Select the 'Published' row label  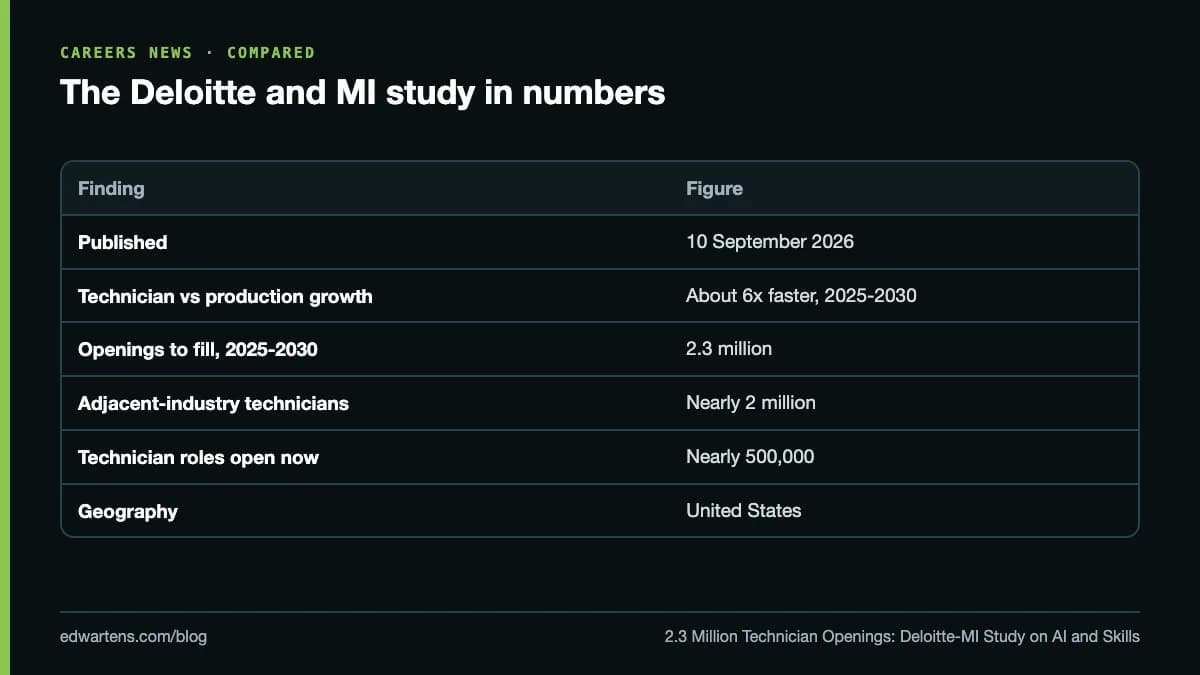tap(122, 242)
